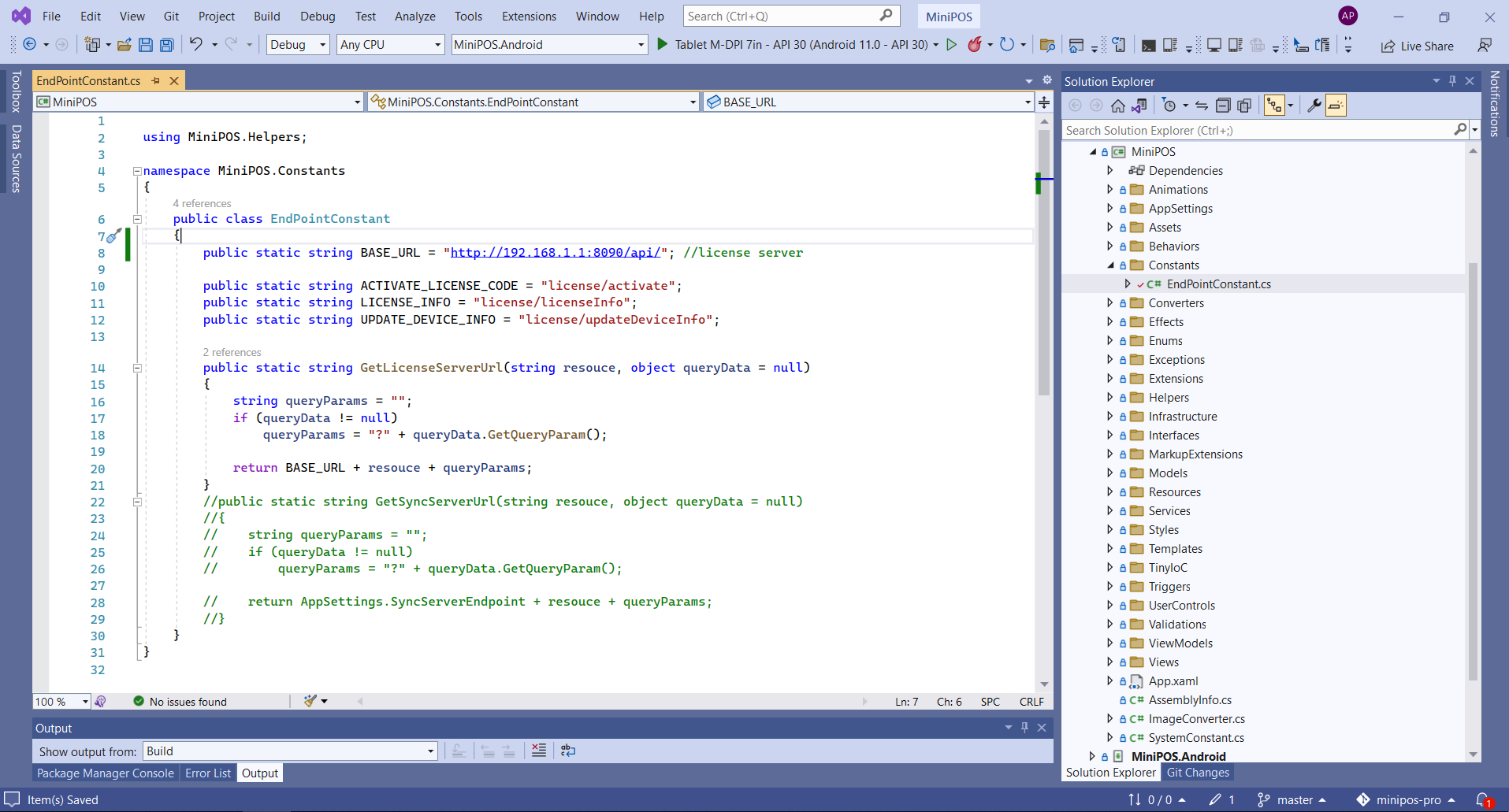Click Show All Files icon in Solution Explorer

[1244, 106]
